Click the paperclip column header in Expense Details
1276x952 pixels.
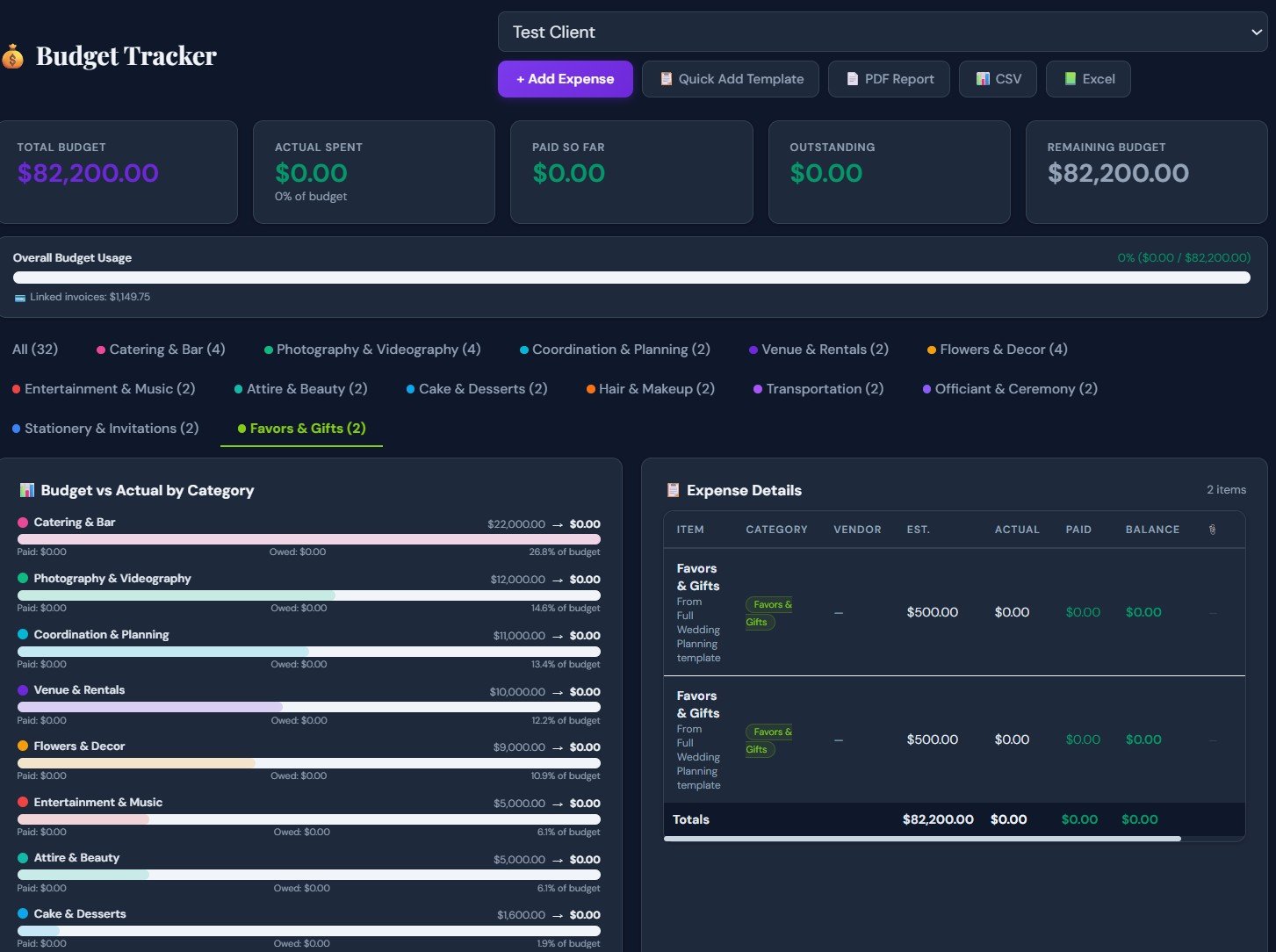point(1213,530)
